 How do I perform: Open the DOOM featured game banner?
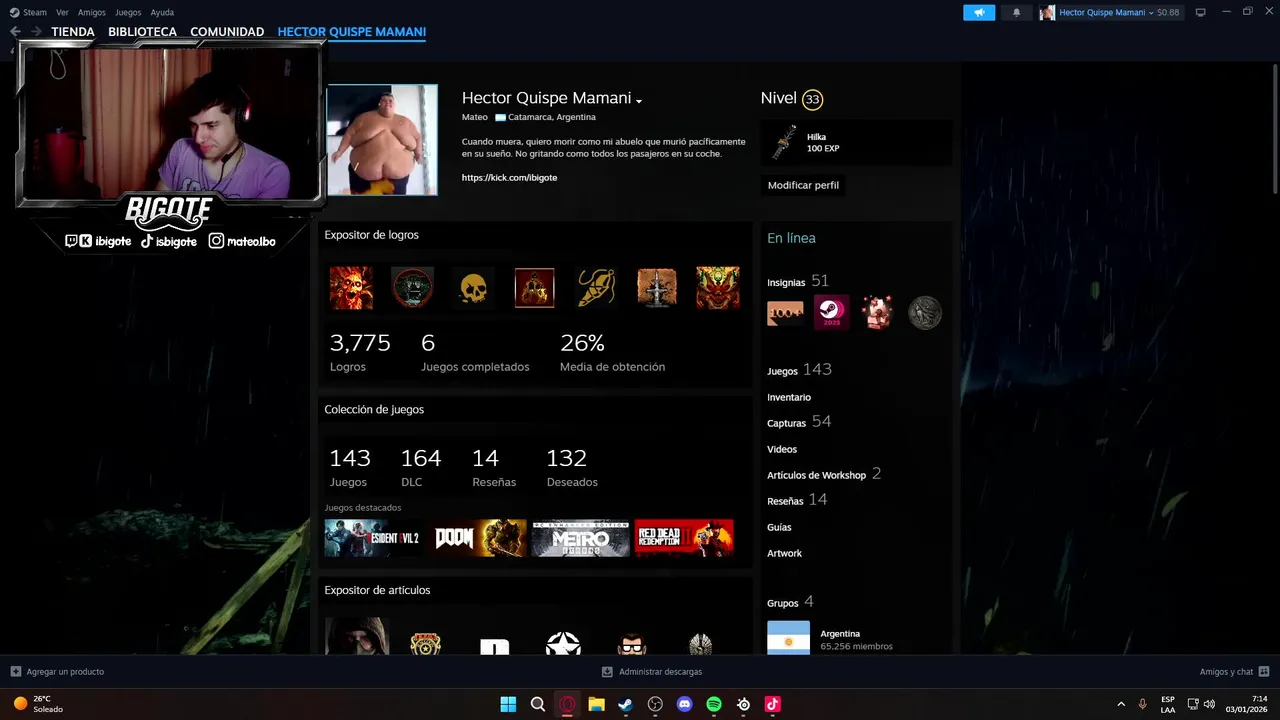click(x=477, y=538)
